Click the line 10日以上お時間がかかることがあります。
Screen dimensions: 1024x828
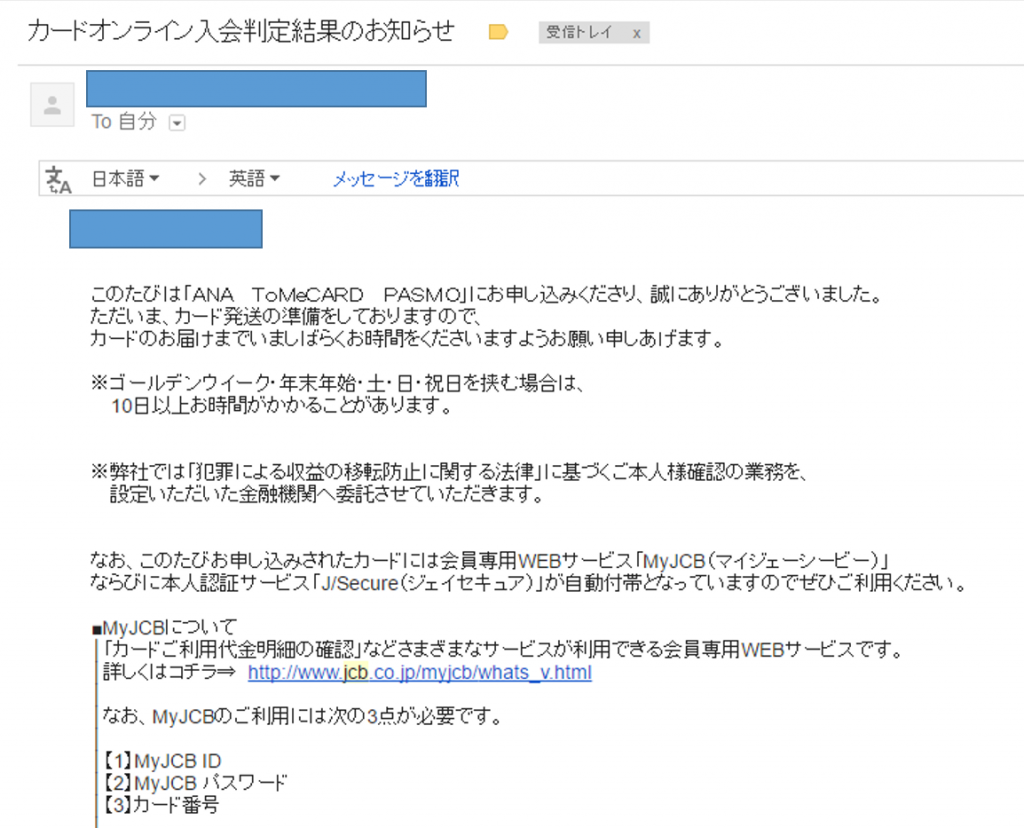click(282, 406)
